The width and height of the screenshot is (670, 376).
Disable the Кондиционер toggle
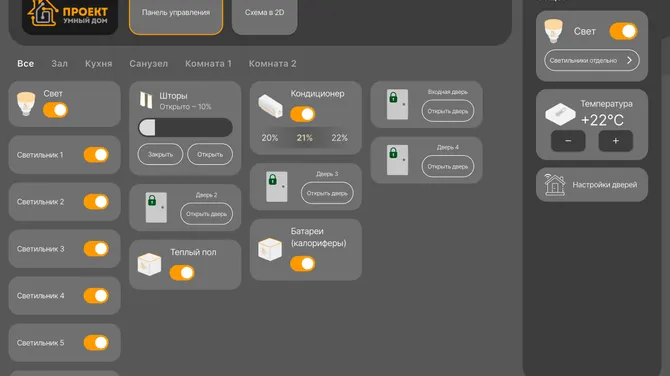point(303,114)
